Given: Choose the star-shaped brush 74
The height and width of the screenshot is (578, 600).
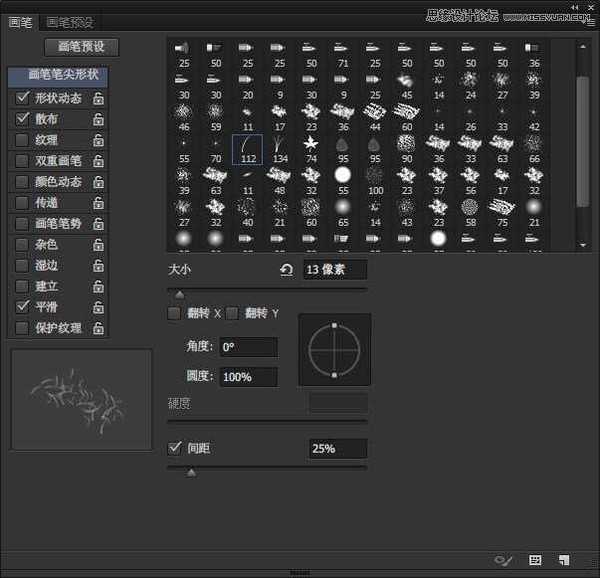Looking at the screenshot, I should (311, 148).
